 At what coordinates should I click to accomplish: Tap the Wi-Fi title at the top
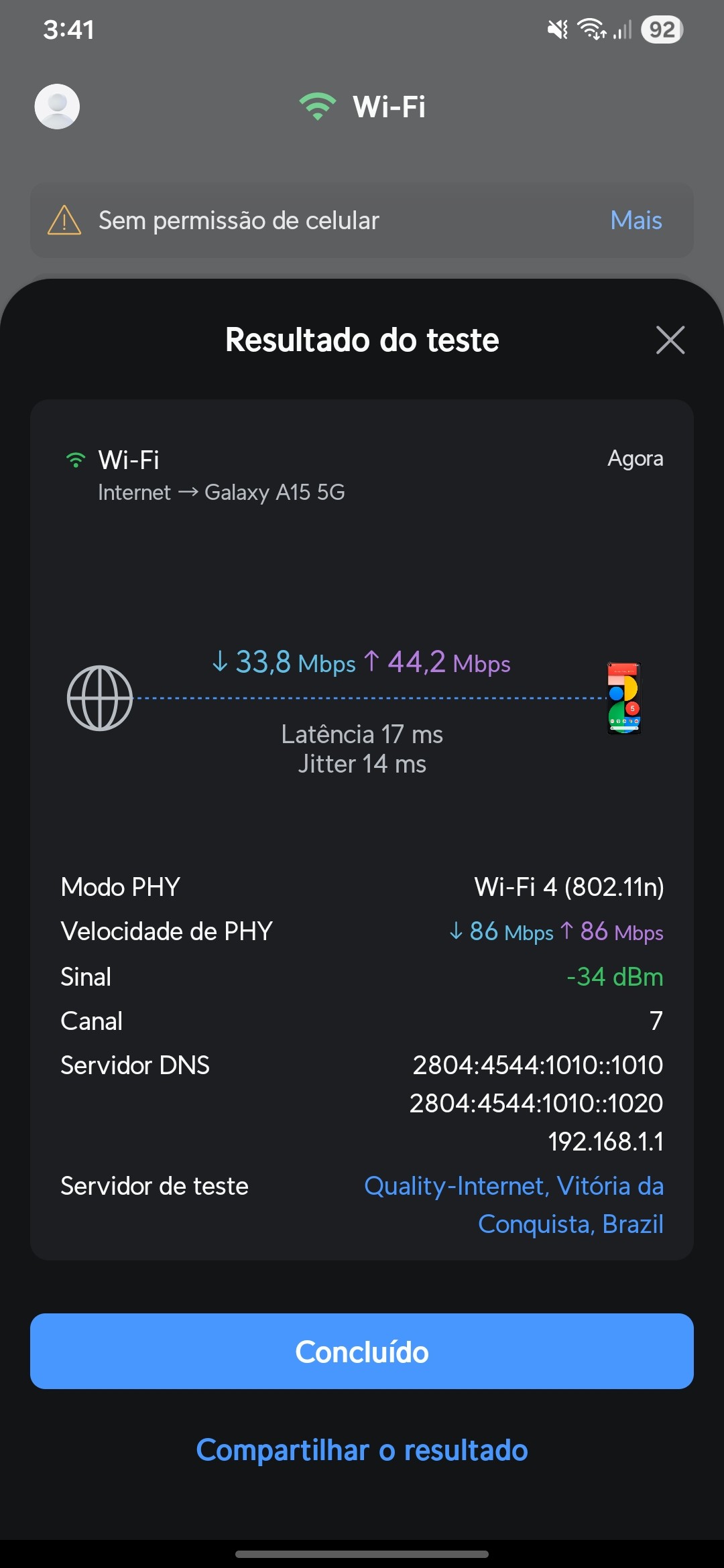point(389,107)
